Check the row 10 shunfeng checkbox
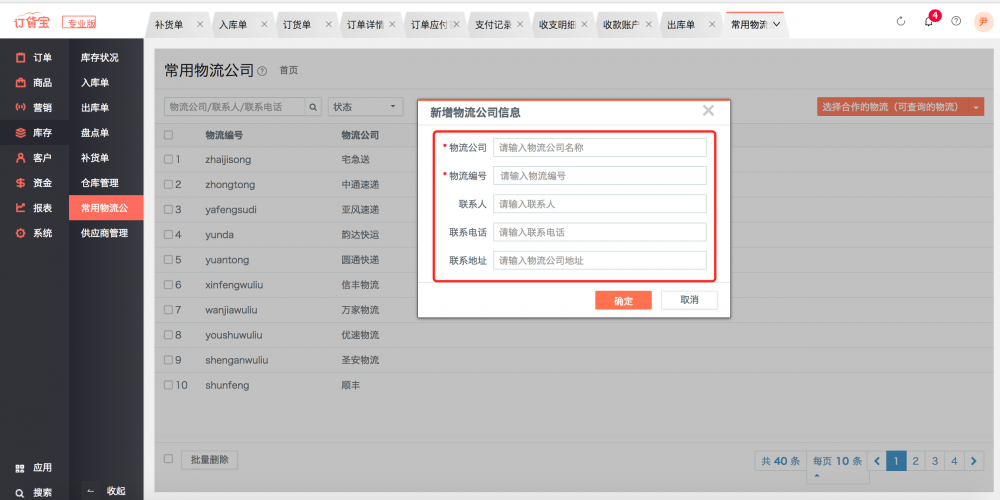This screenshot has width=1000, height=500. 168,385
